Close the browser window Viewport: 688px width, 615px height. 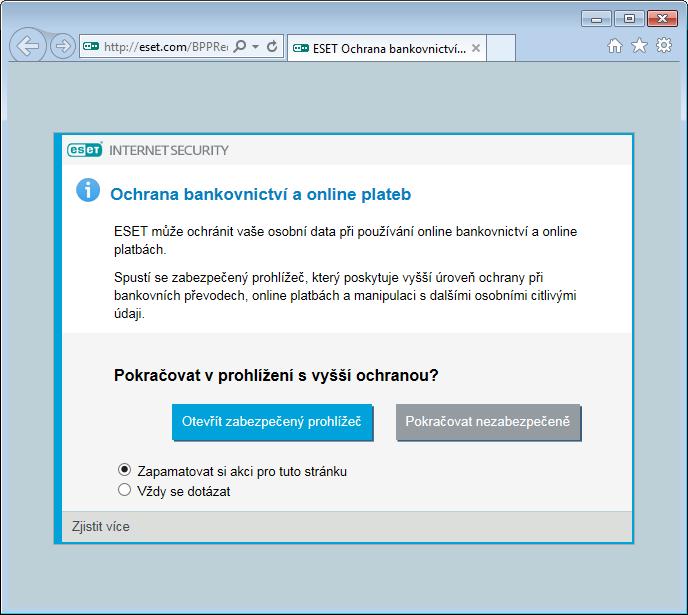tap(662, 19)
